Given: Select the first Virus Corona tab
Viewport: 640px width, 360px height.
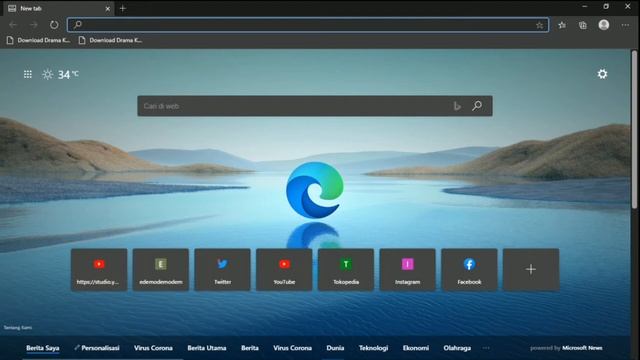Looking at the screenshot, I should [153, 348].
